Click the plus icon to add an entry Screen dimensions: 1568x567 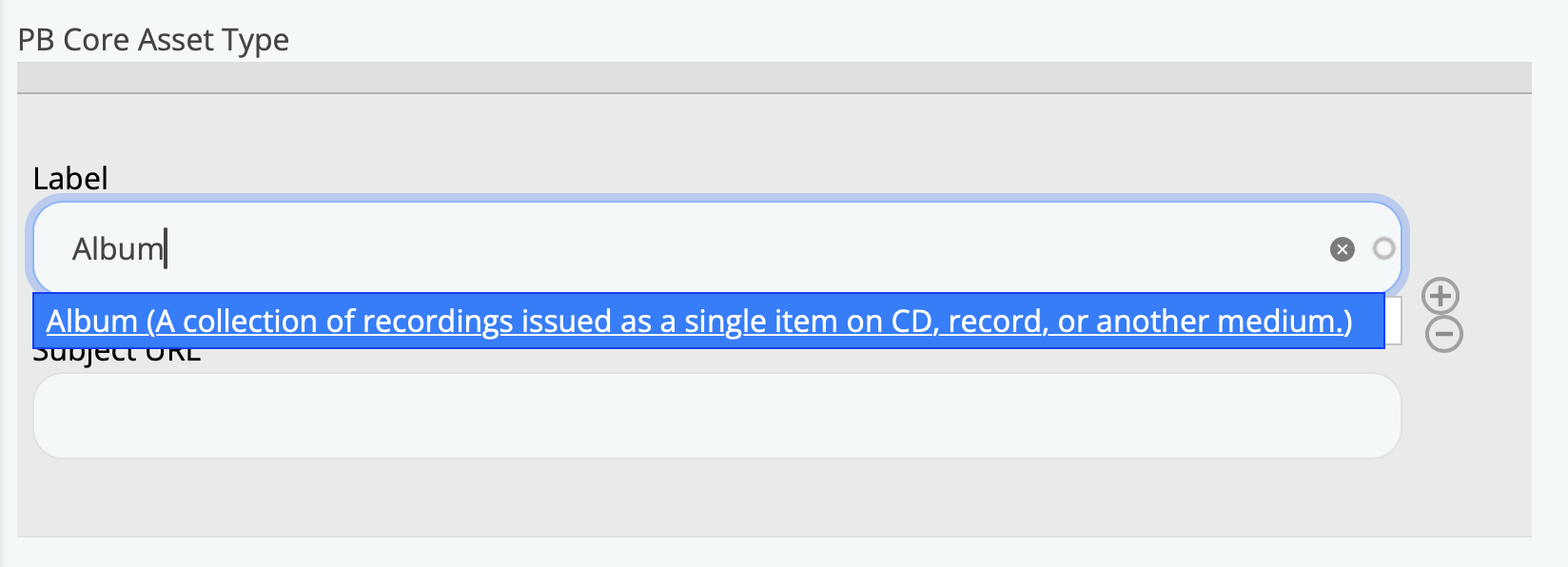(1441, 296)
